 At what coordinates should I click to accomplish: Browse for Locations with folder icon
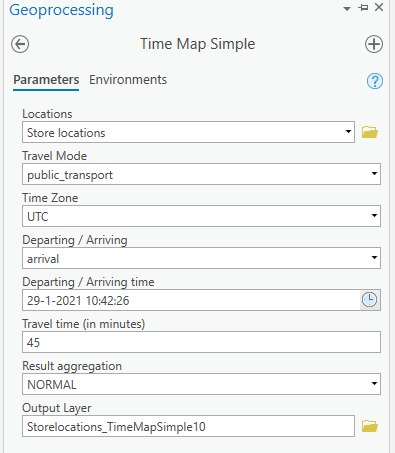[x=370, y=132]
